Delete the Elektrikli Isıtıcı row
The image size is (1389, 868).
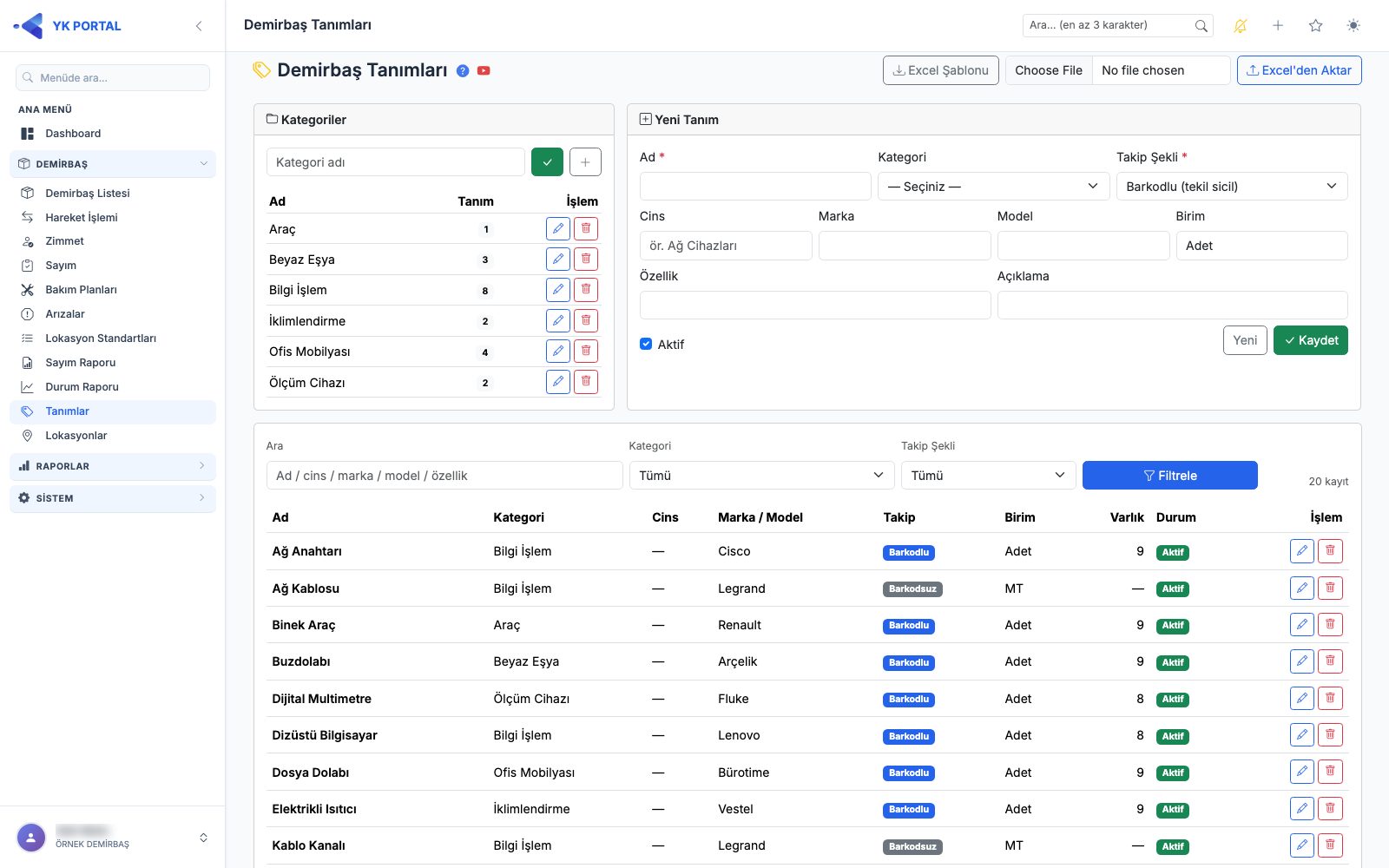(x=1330, y=809)
